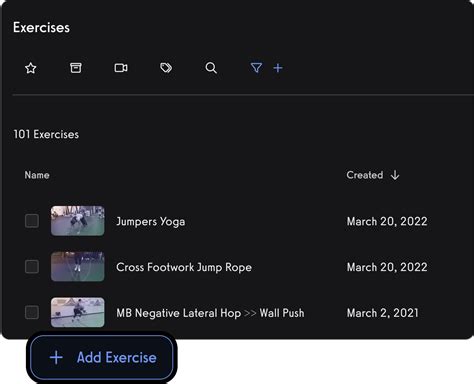Click the blue funnel filter icon
Screen dimensions: 474x384
(x=256, y=68)
